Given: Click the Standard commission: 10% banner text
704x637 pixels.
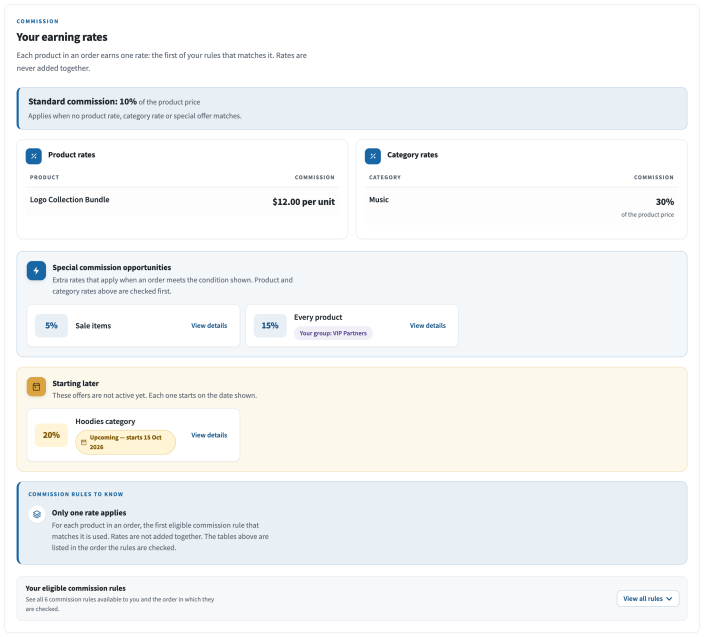Looking at the screenshot, I should pos(83,101).
